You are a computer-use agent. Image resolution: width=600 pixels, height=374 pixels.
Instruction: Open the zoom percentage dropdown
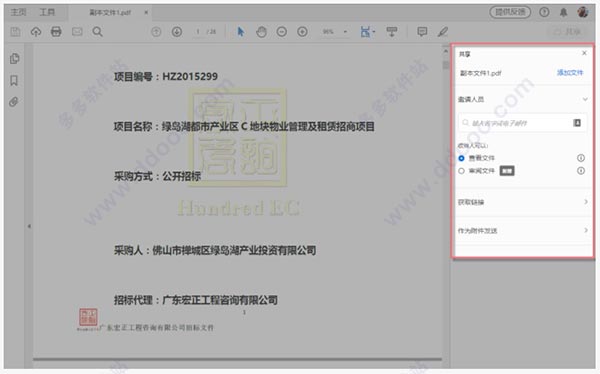point(345,32)
